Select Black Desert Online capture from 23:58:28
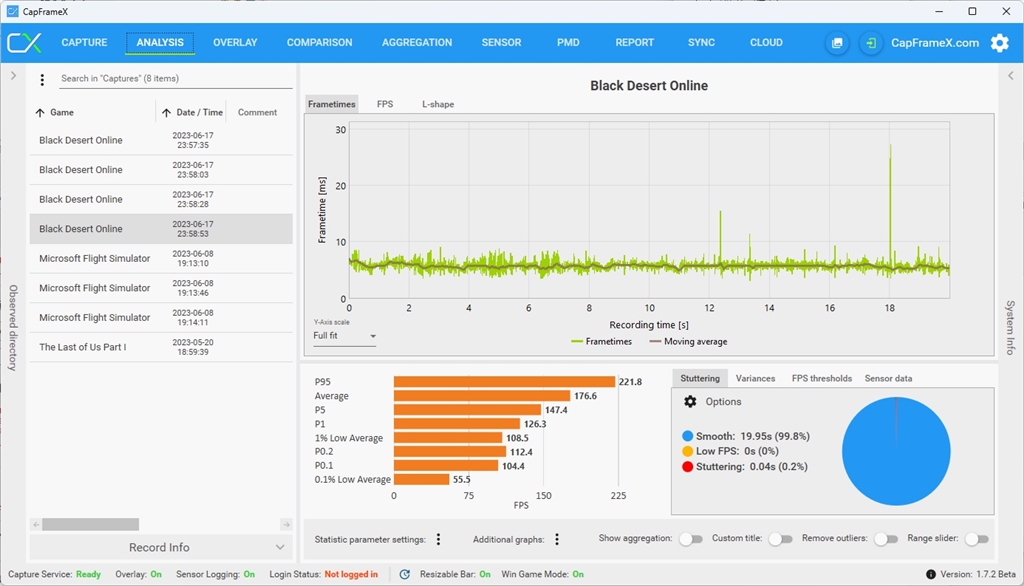The height and width of the screenshot is (586, 1024). pyautogui.click(x=161, y=199)
